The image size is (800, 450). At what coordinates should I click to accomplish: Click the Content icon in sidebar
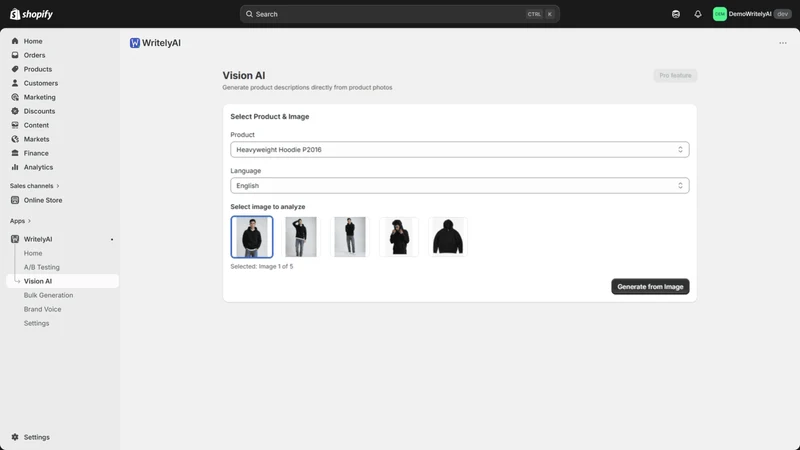(15, 125)
